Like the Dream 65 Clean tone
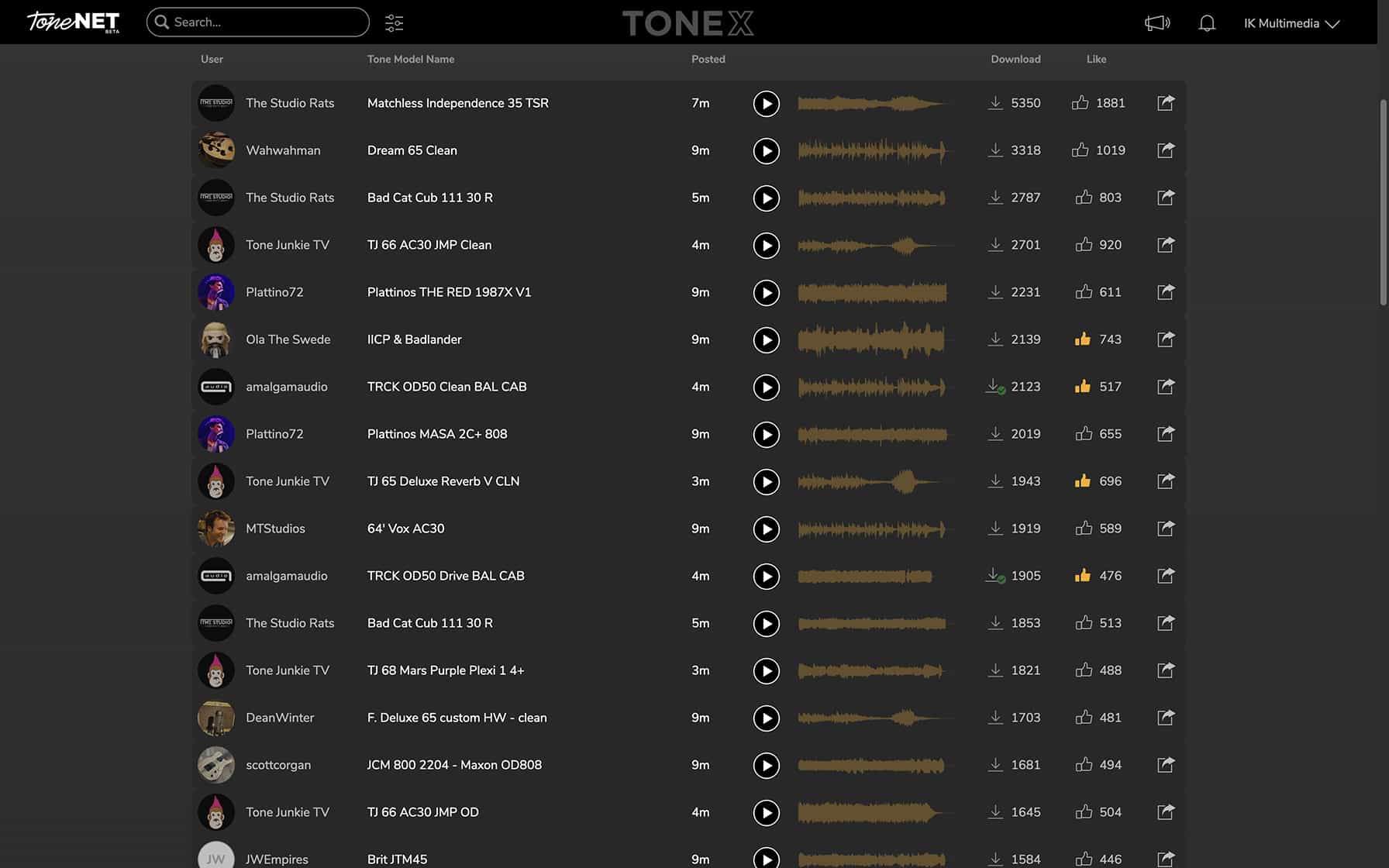1389x868 pixels. coord(1080,150)
